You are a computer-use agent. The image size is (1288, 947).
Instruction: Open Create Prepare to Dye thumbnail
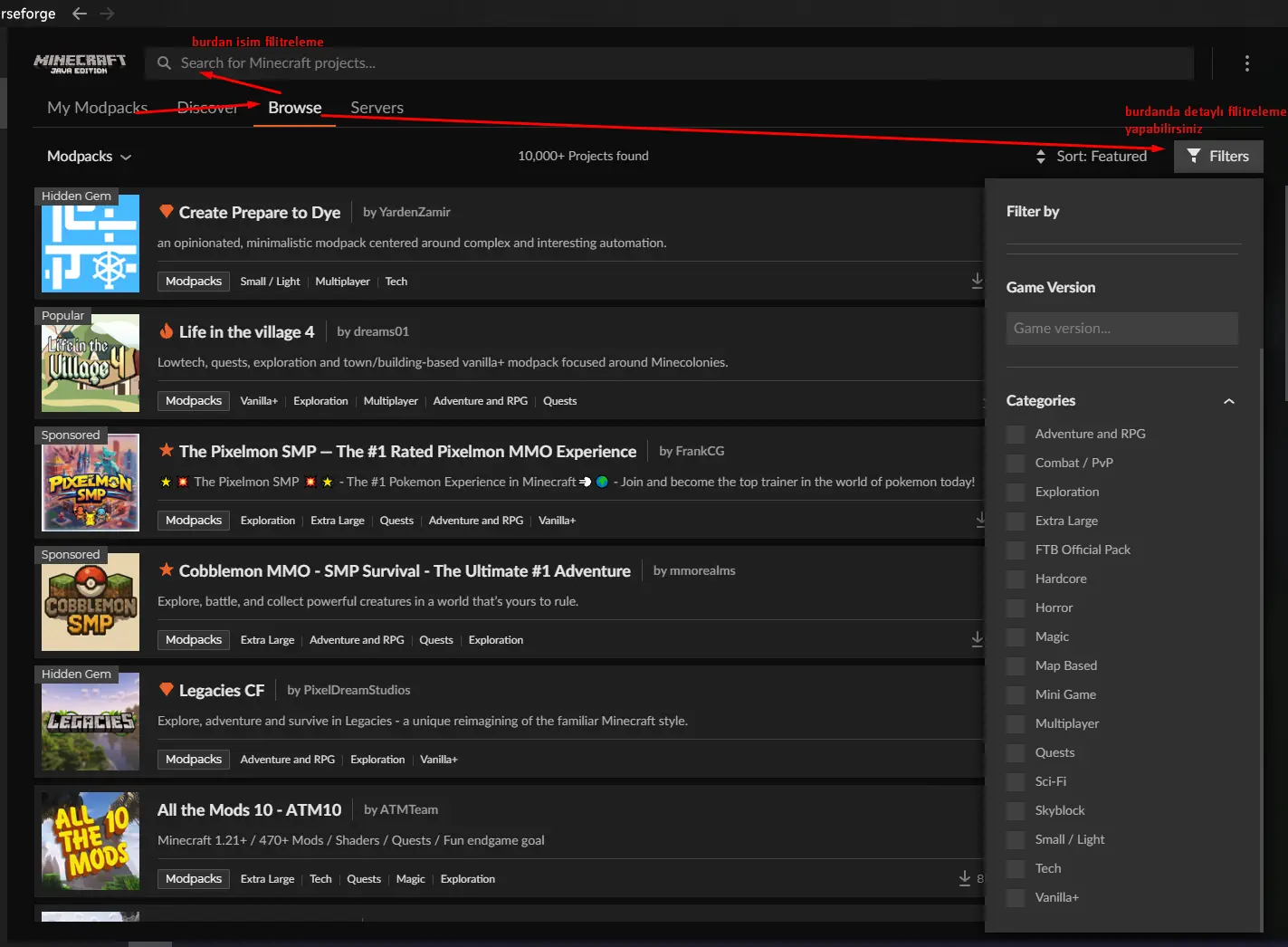[91, 244]
